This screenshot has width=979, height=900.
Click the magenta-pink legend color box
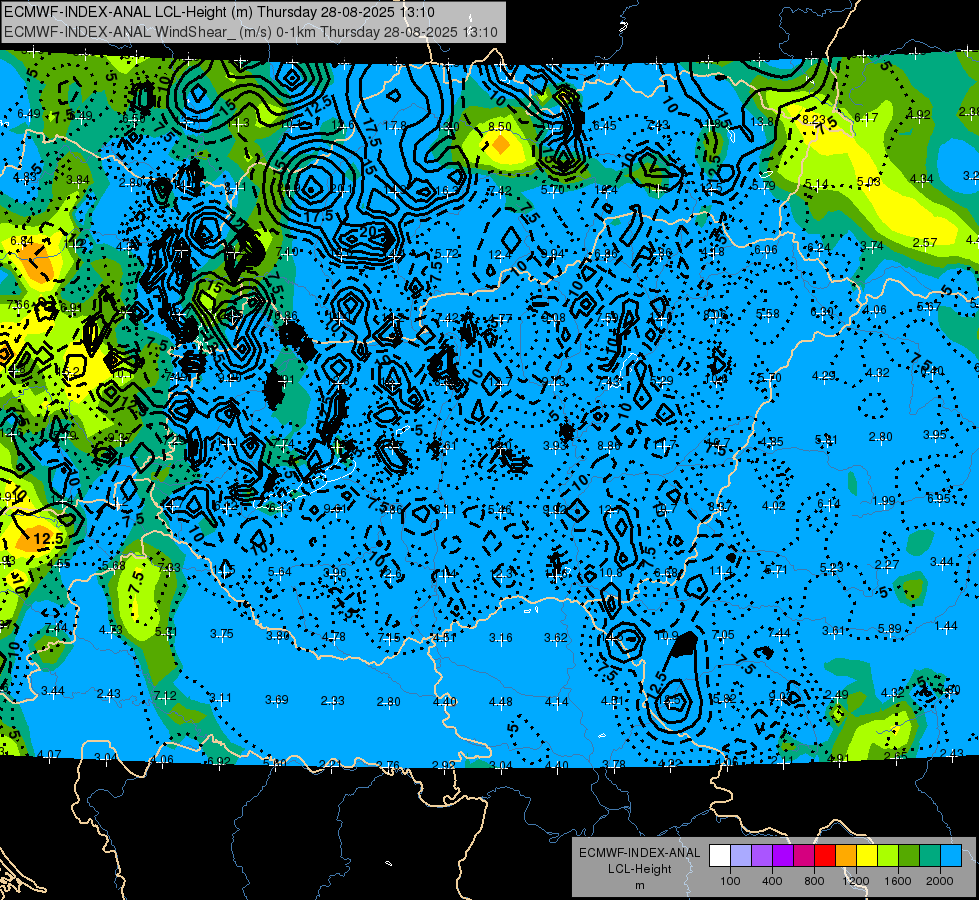[804, 856]
